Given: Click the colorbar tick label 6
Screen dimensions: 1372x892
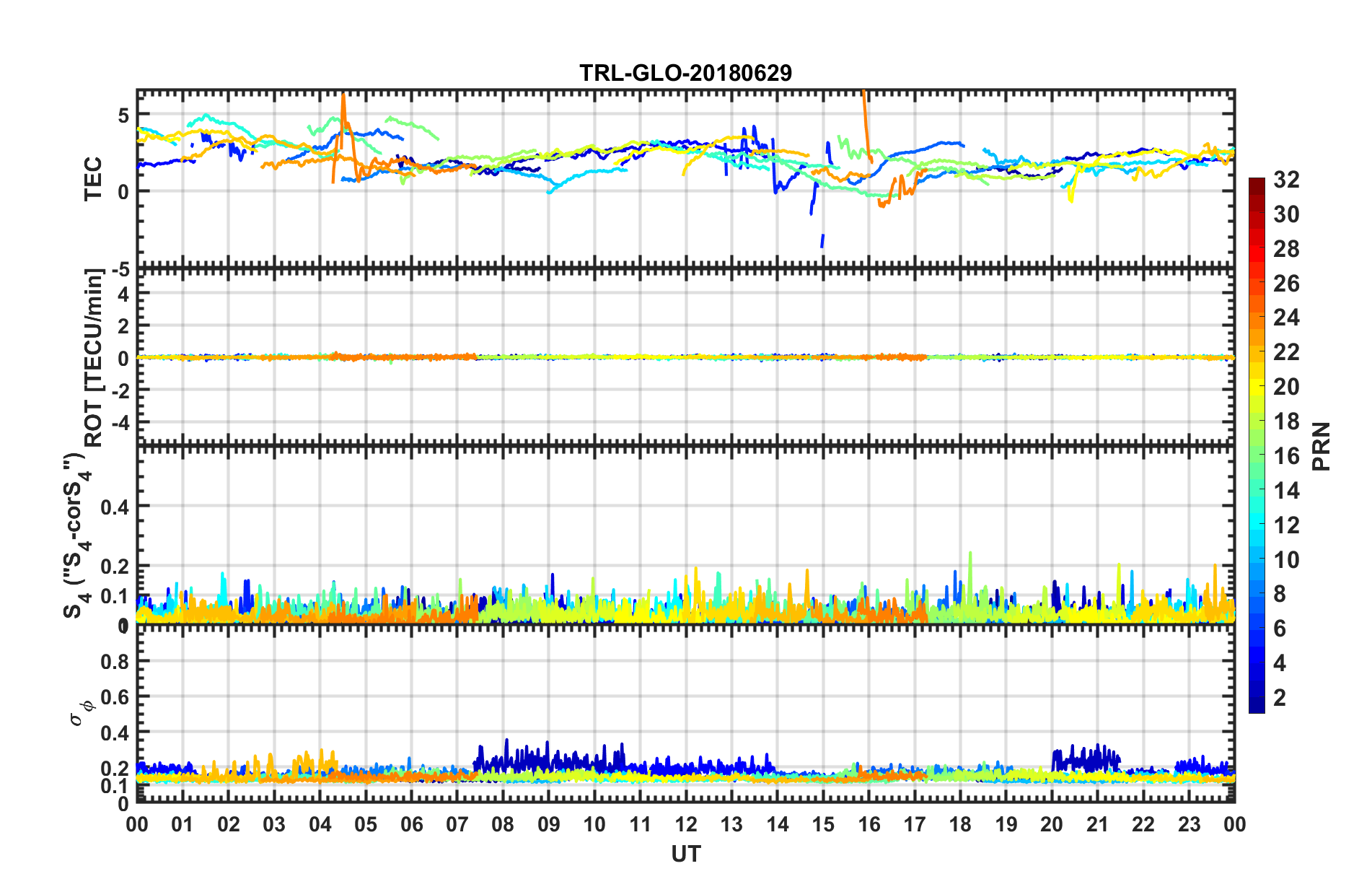Looking at the screenshot, I should [x=1280, y=629].
